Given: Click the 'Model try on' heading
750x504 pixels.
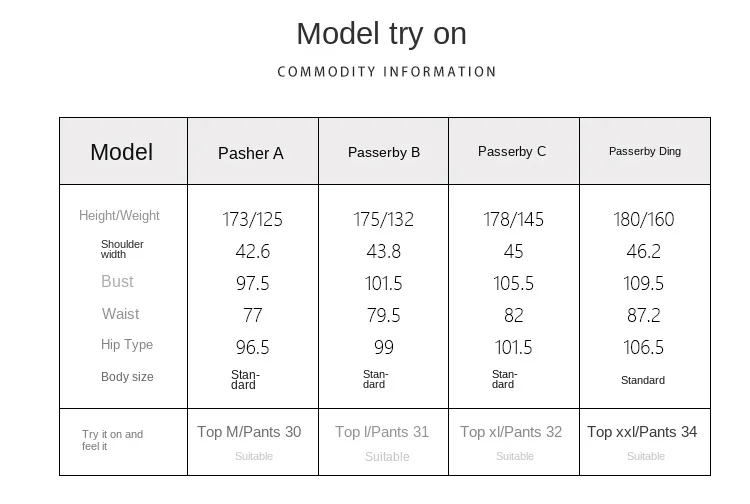Looking at the screenshot, I should (x=381, y=34).
